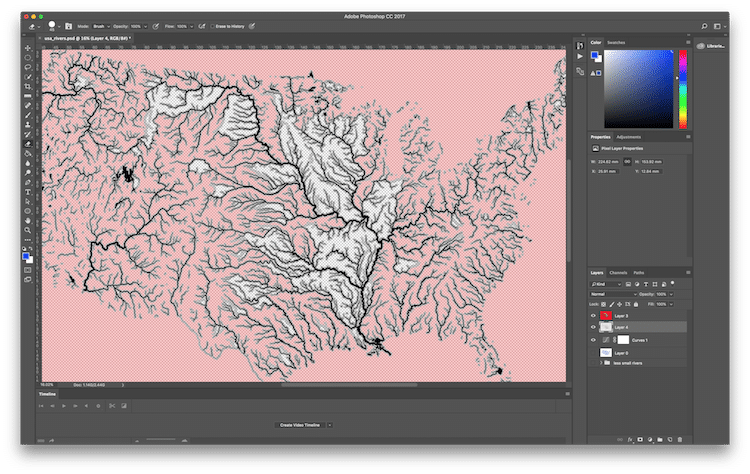Toggle lock all padlock

coord(636,304)
